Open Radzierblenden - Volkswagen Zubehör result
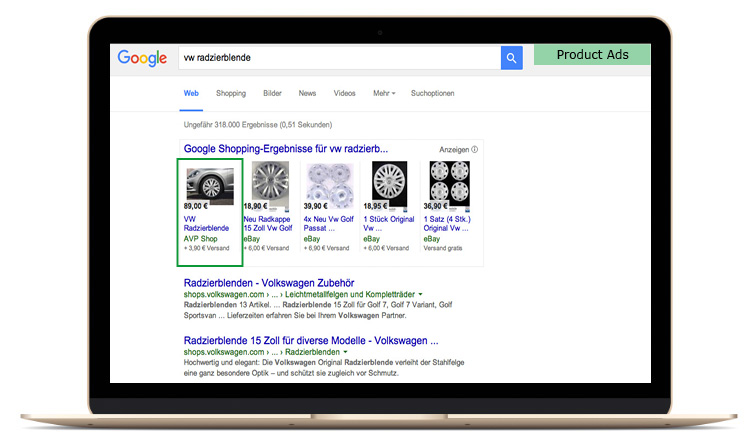This screenshot has width=750, height=435. point(269,283)
